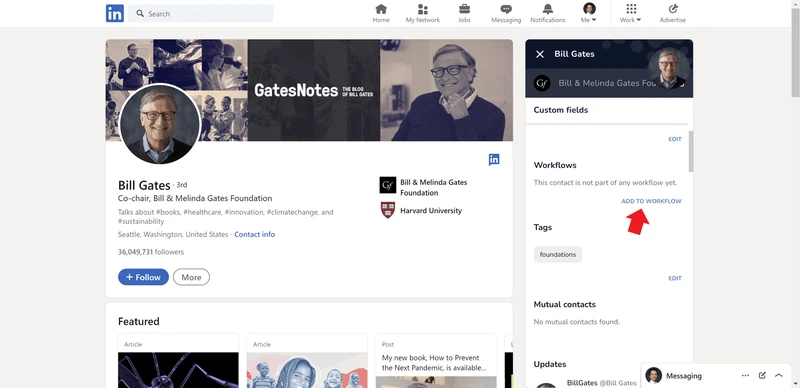Screen dimensions: 800x388
Task: Open the Messaging icon in top bar
Action: click(x=506, y=9)
